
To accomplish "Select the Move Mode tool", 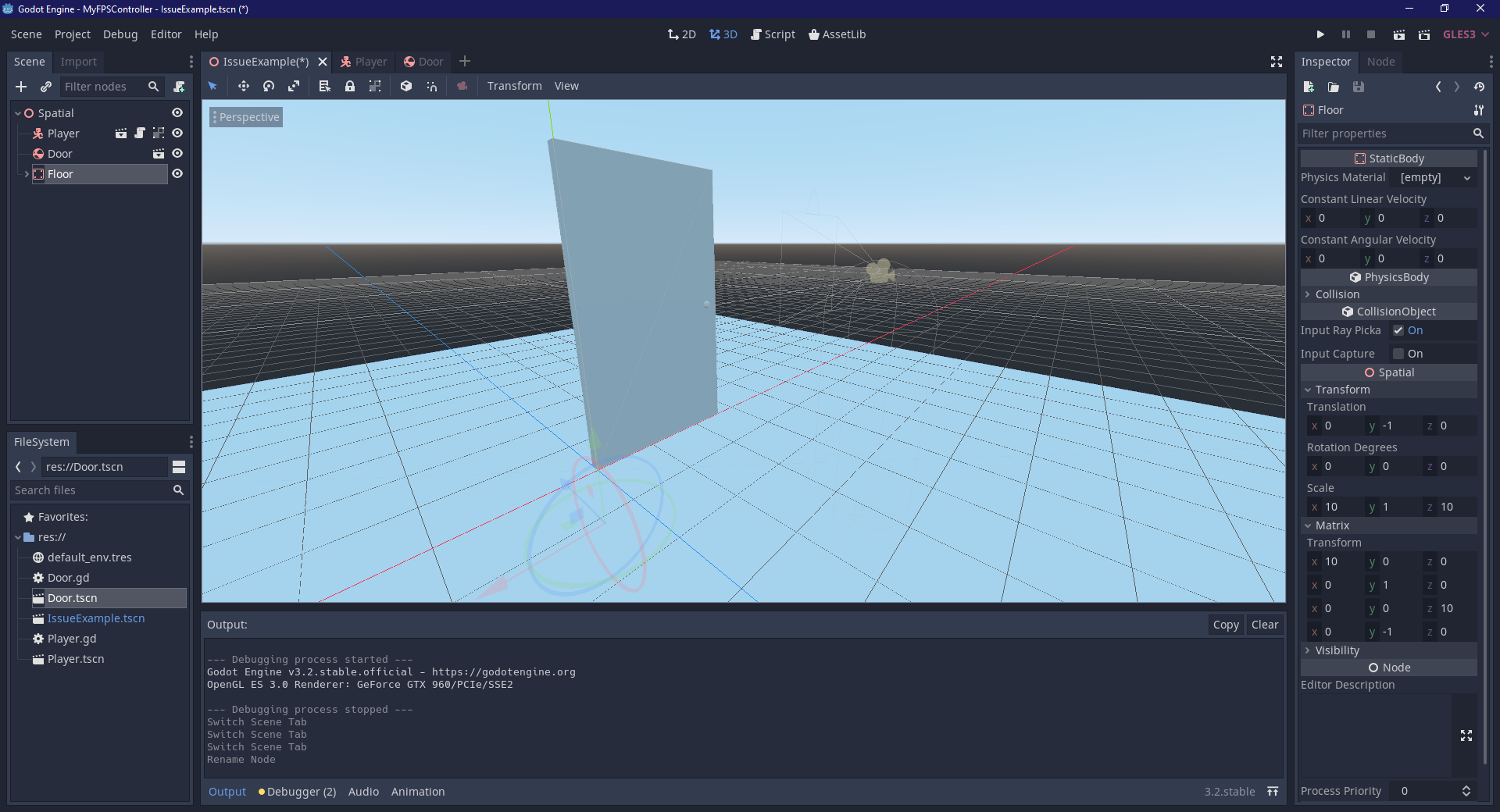I will pyautogui.click(x=244, y=86).
